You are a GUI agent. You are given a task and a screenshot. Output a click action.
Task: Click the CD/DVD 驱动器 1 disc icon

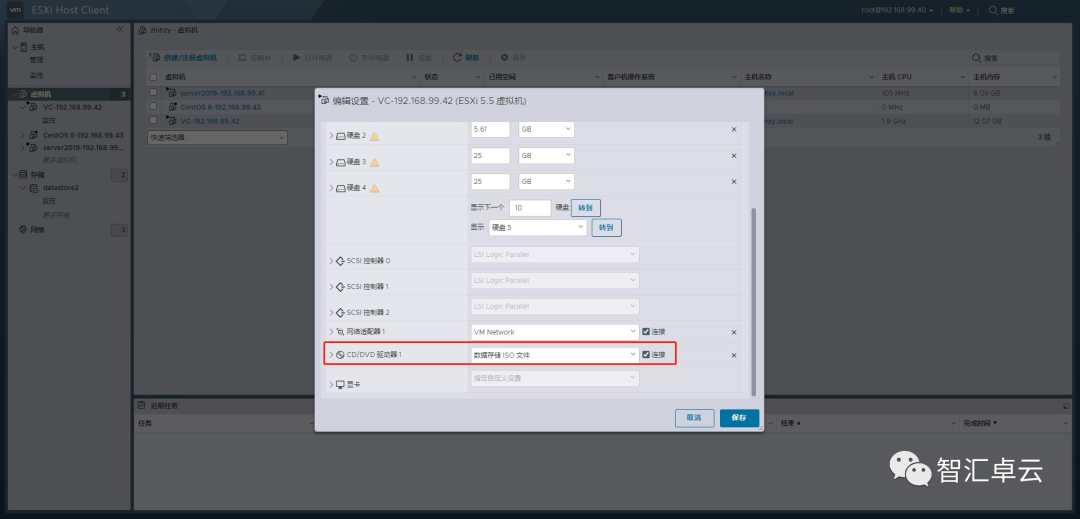tap(340, 354)
